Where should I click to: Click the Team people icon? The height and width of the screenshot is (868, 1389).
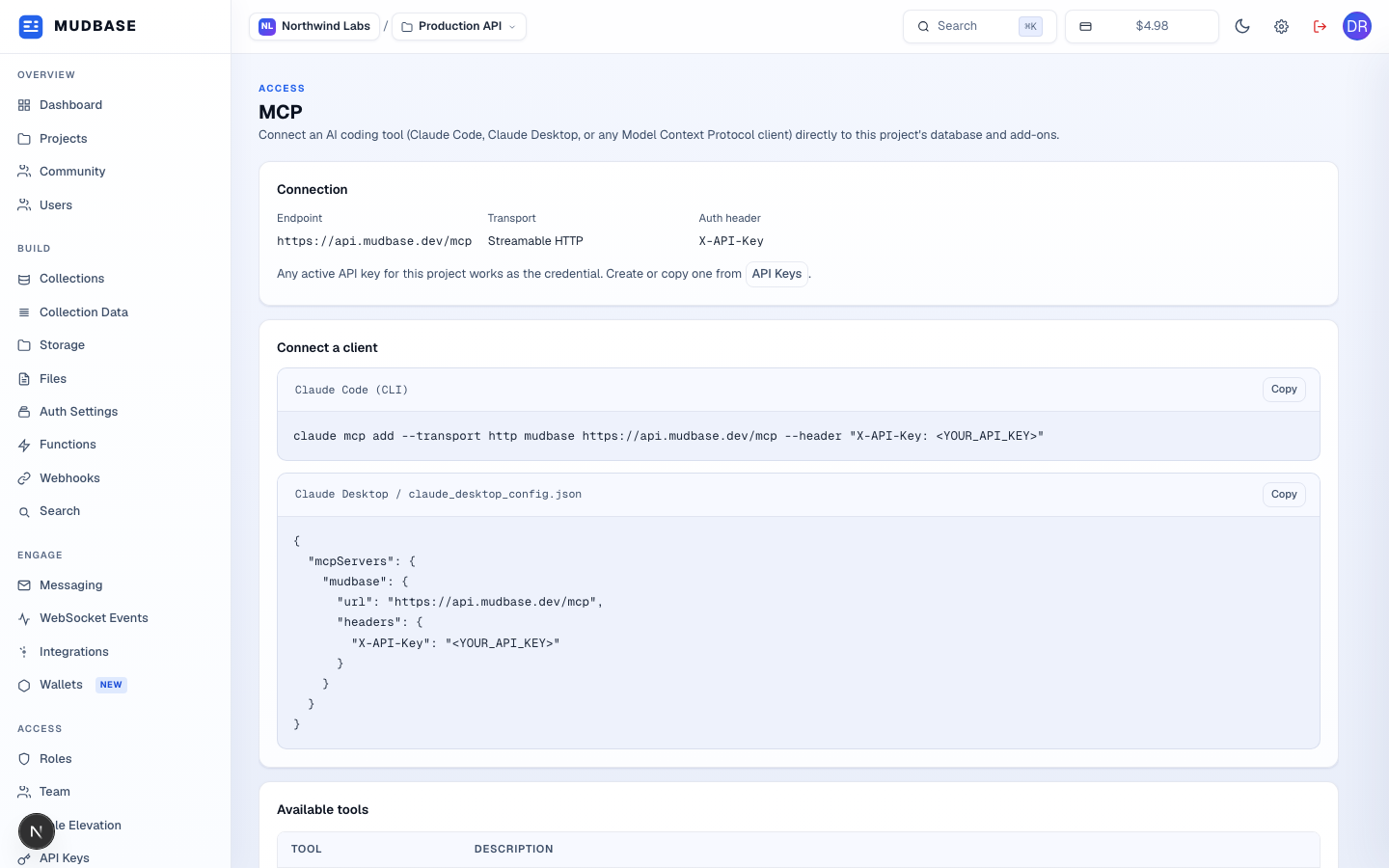(24, 792)
